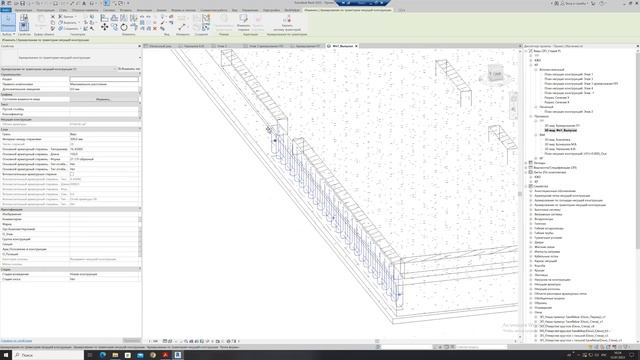The image size is (640, 360).
Task: Click the Offset tool icon in ribbon
Action: pos(114,18)
